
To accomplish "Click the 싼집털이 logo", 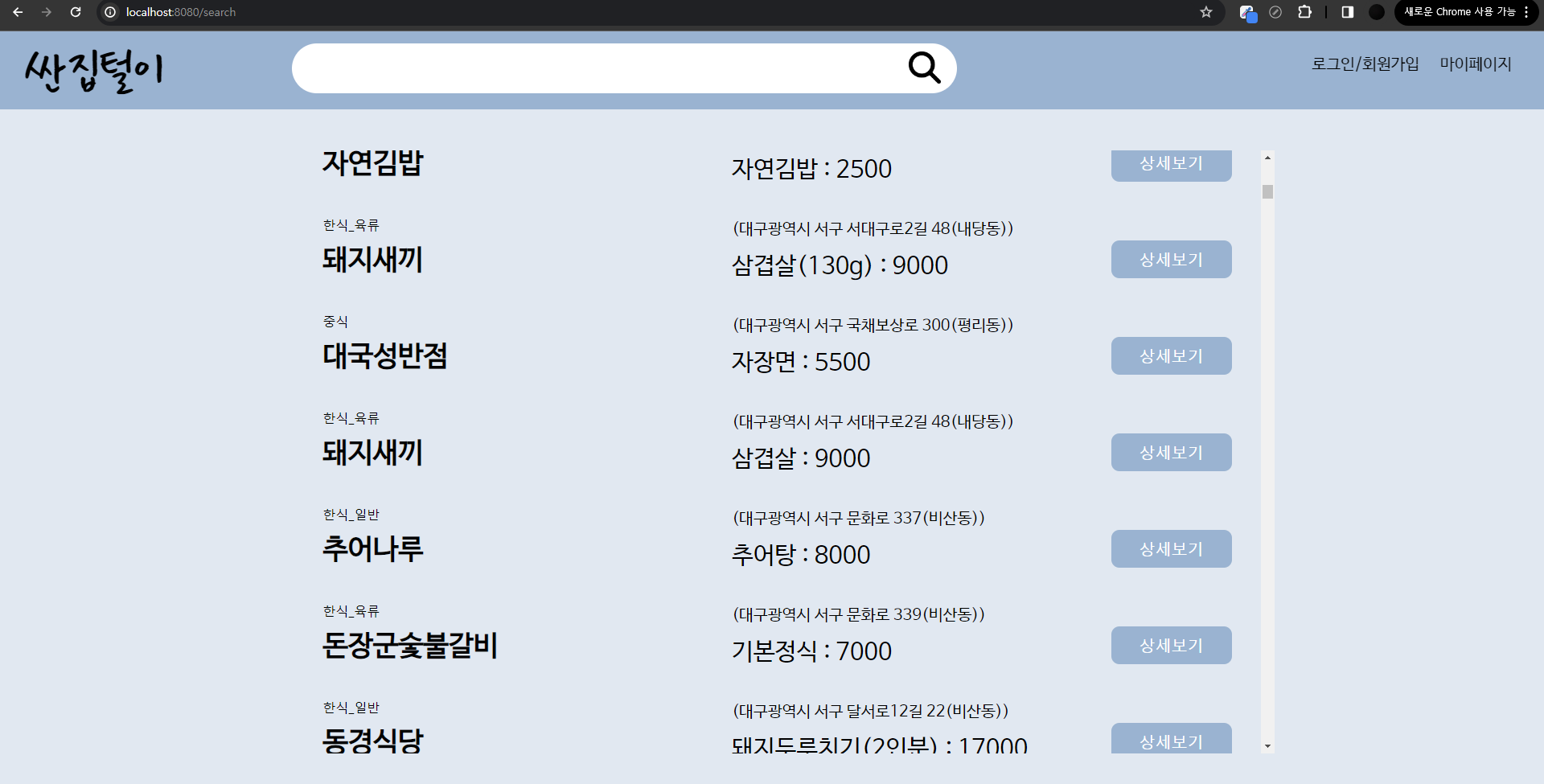I will coord(94,71).
